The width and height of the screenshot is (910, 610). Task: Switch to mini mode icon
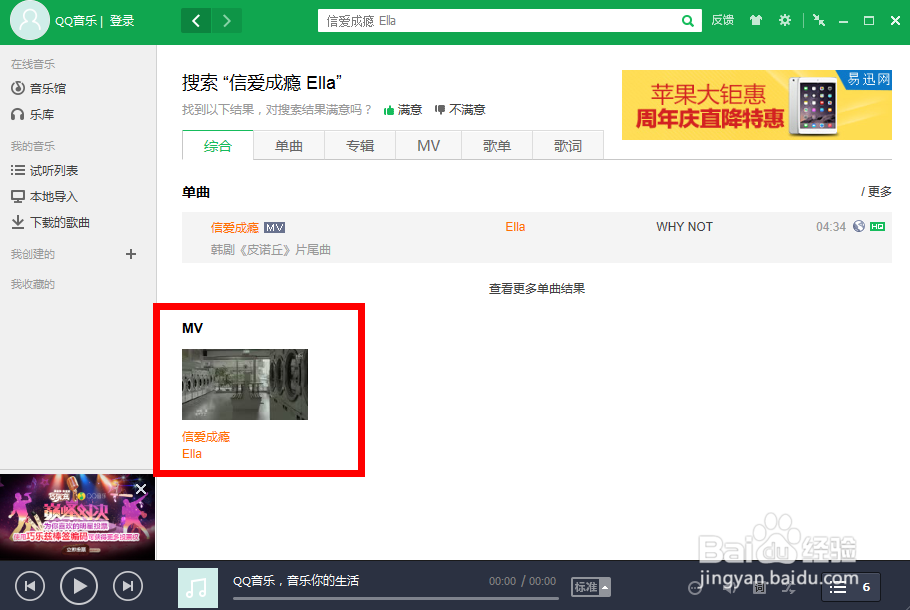click(819, 20)
